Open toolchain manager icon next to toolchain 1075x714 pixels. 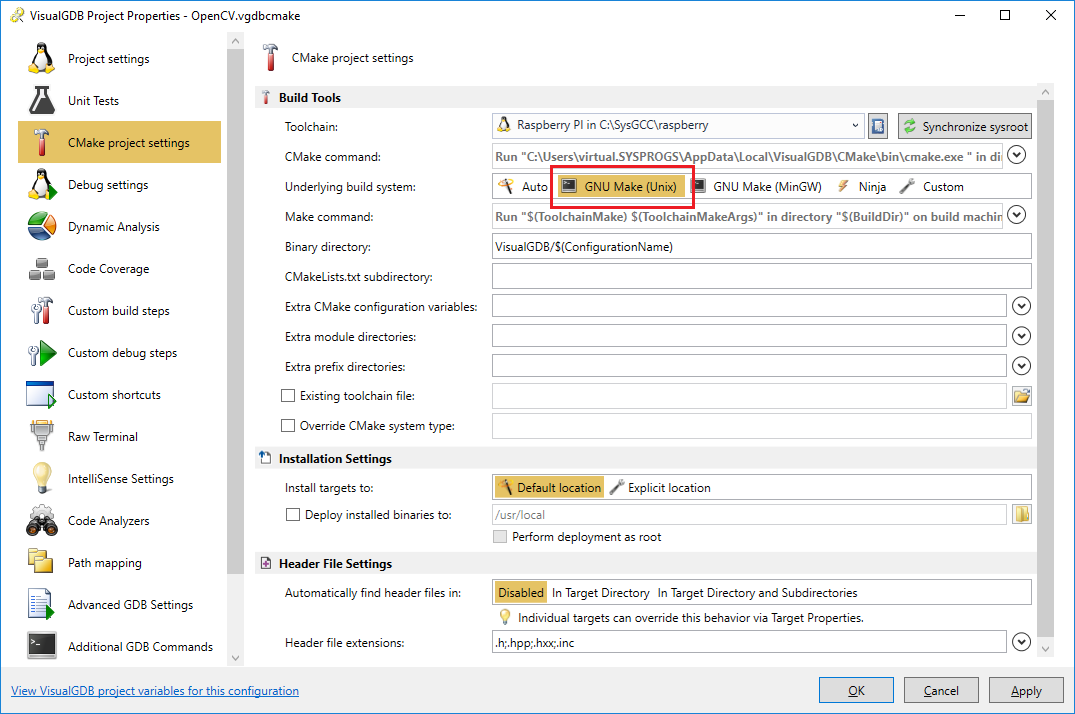click(x=878, y=126)
